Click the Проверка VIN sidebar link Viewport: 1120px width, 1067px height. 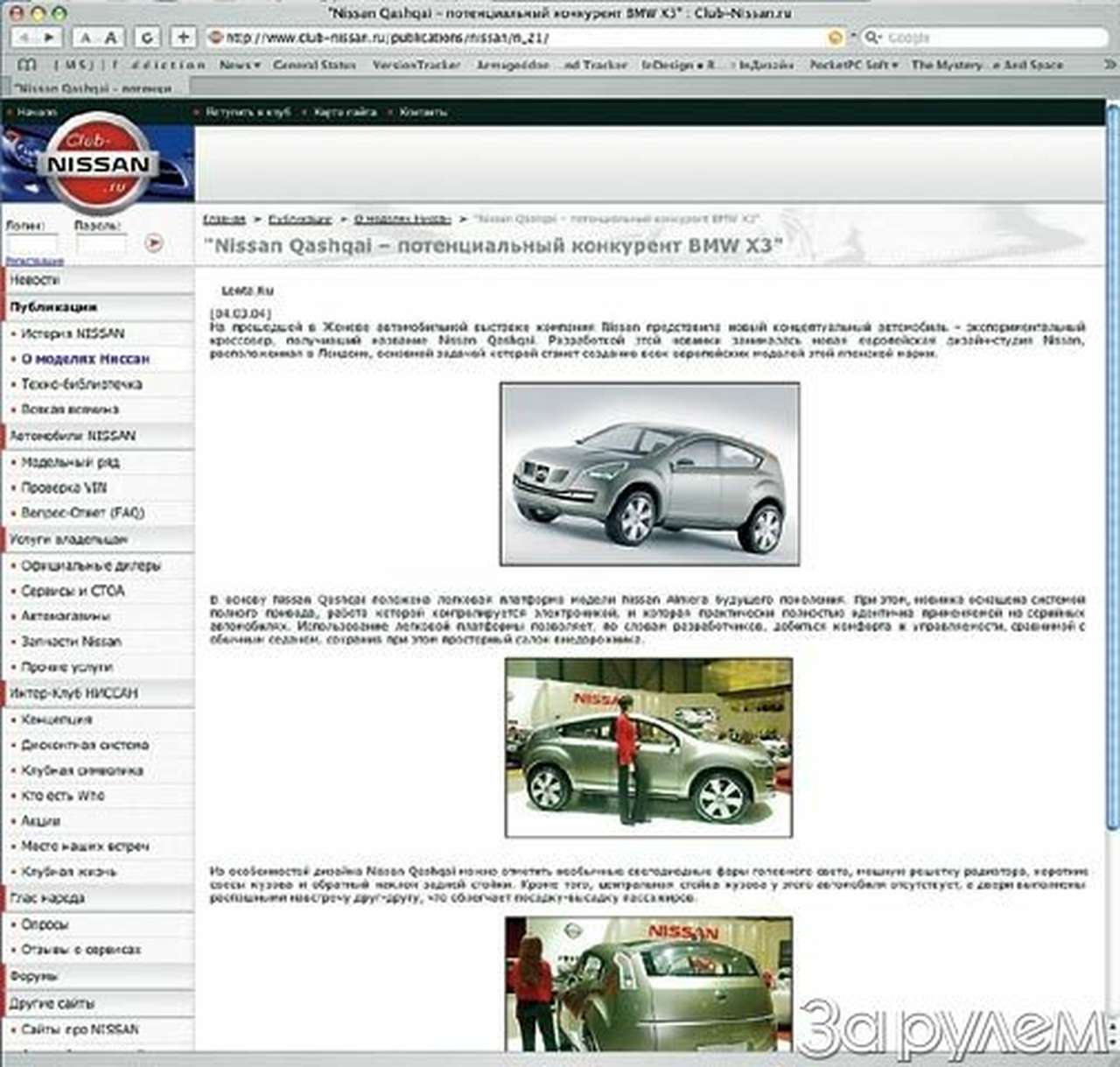click(x=64, y=487)
